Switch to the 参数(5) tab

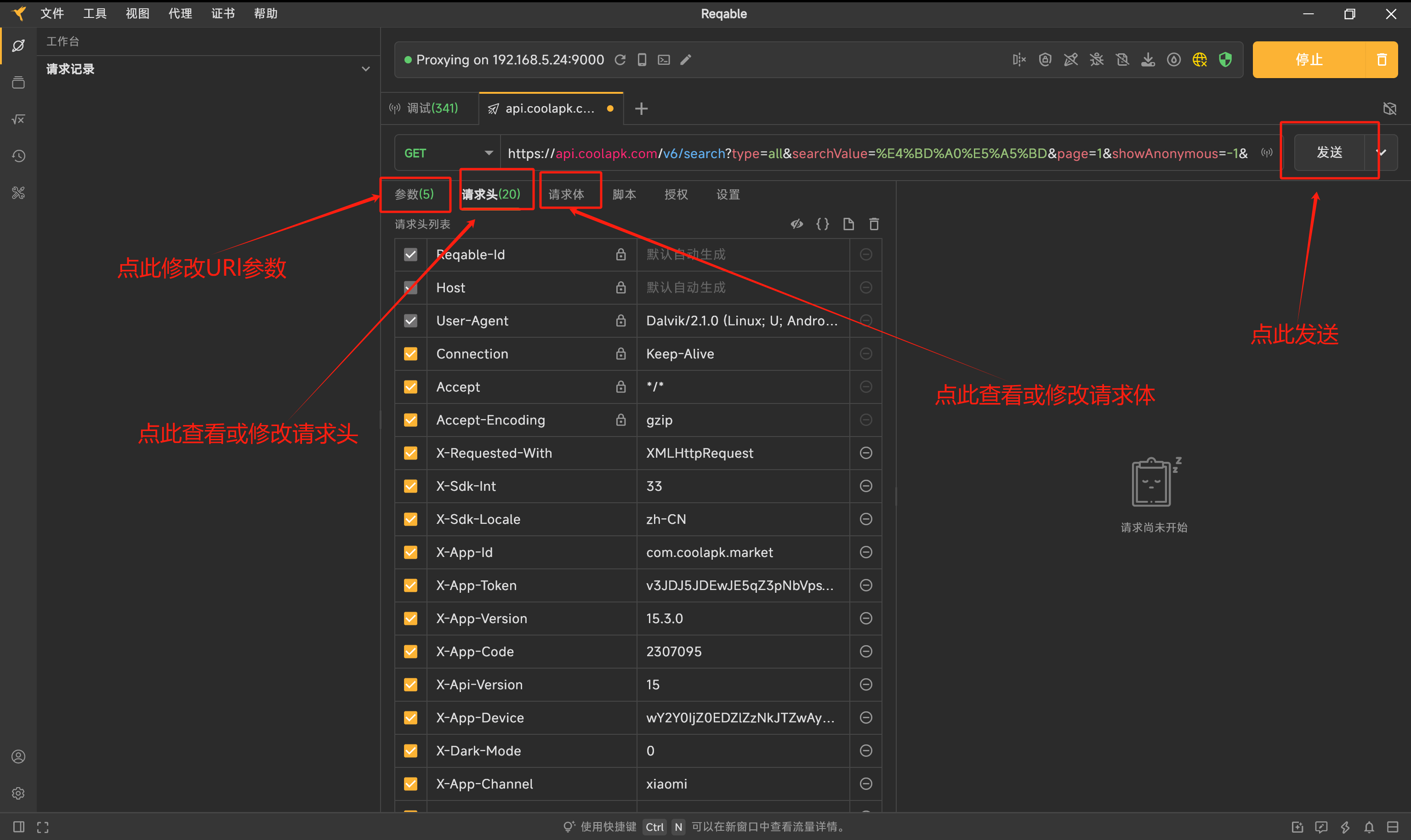point(414,194)
